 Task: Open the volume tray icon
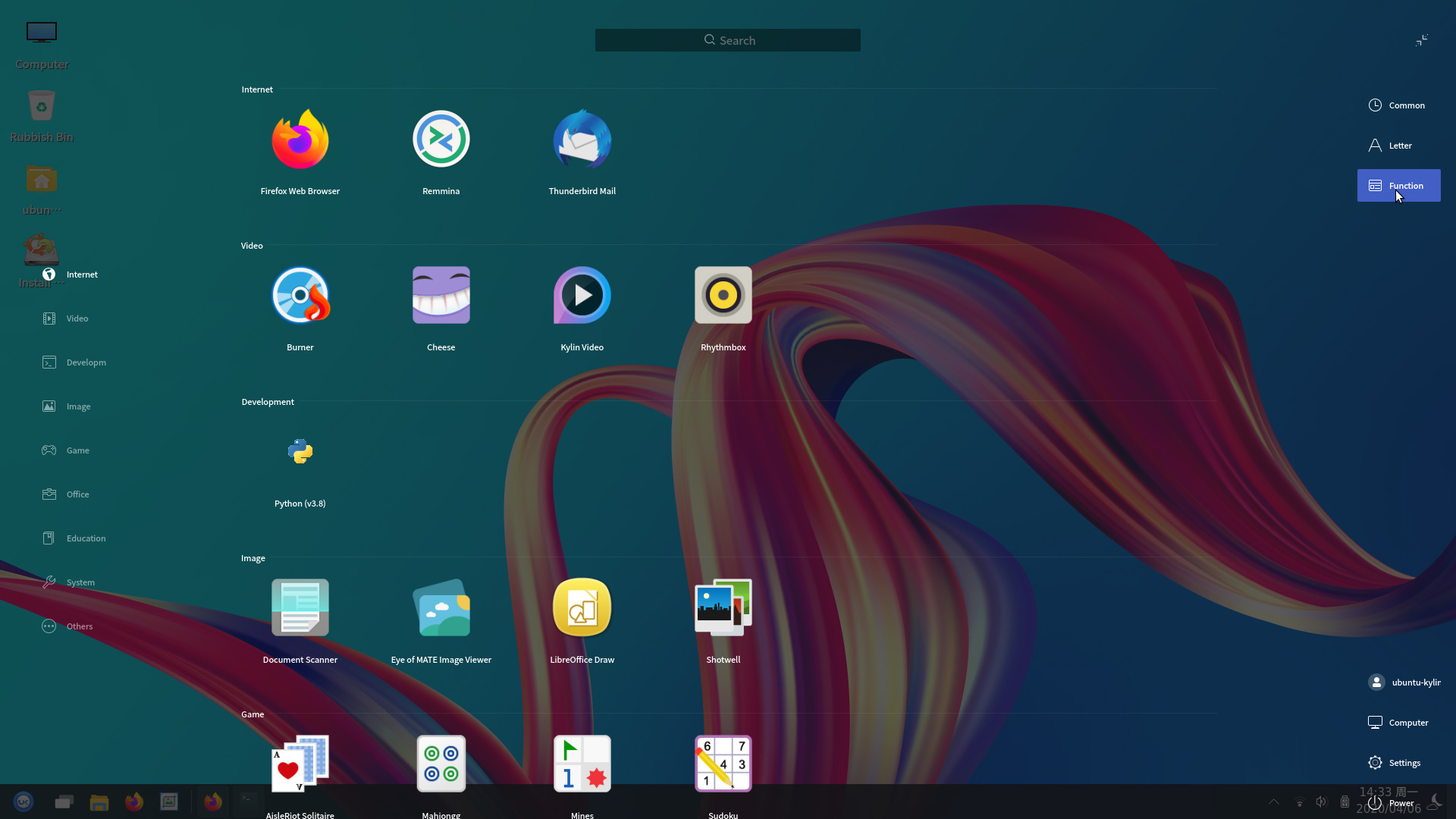click(1322, 802)
